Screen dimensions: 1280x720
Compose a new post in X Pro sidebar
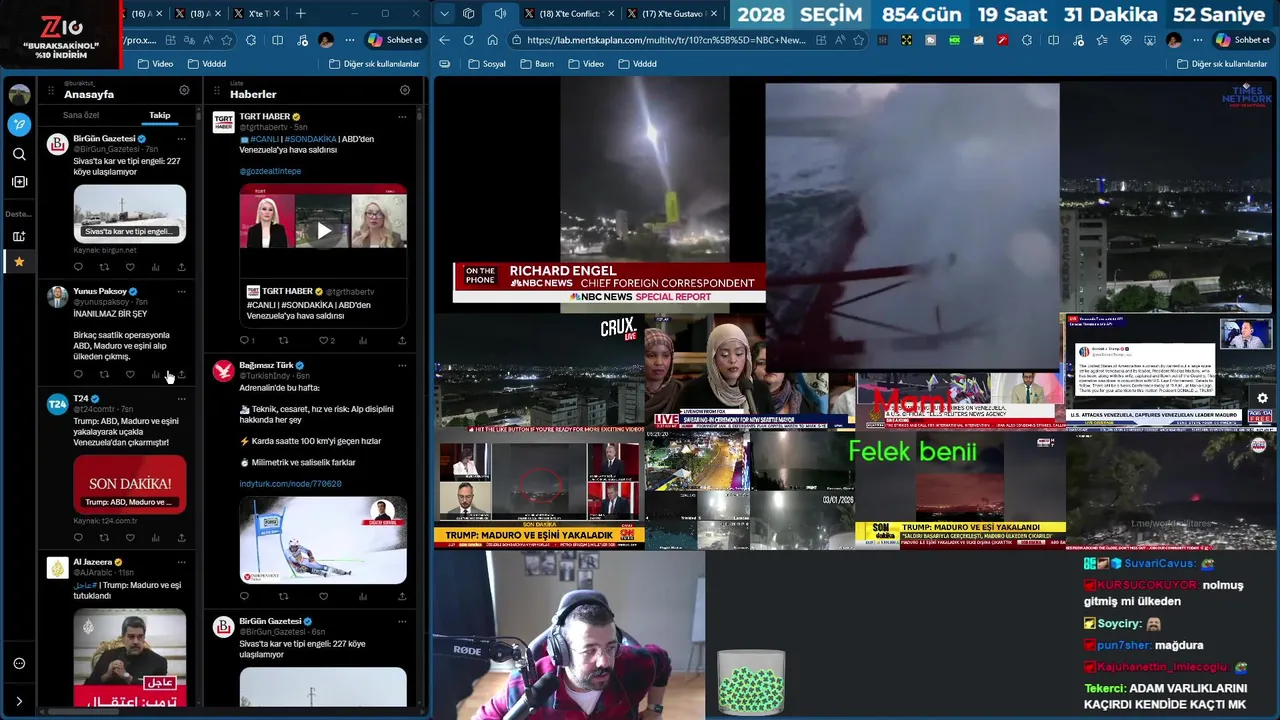[x=19, y=125]
